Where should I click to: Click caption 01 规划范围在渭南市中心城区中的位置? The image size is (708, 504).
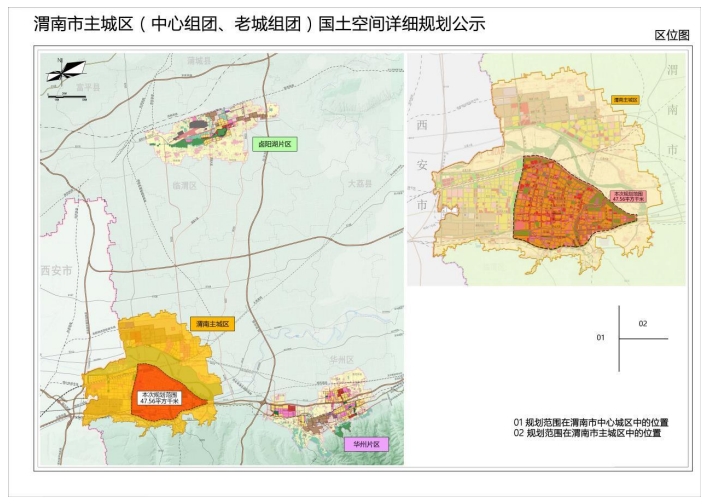click(591, 423)
